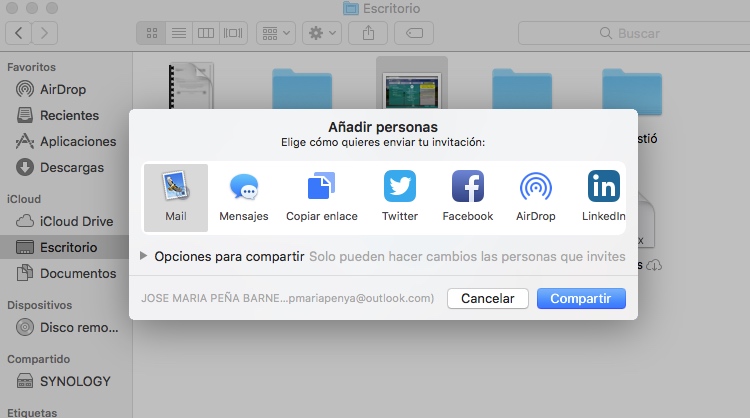Click the Compartido sidebar heading

(x=39, y=359)
